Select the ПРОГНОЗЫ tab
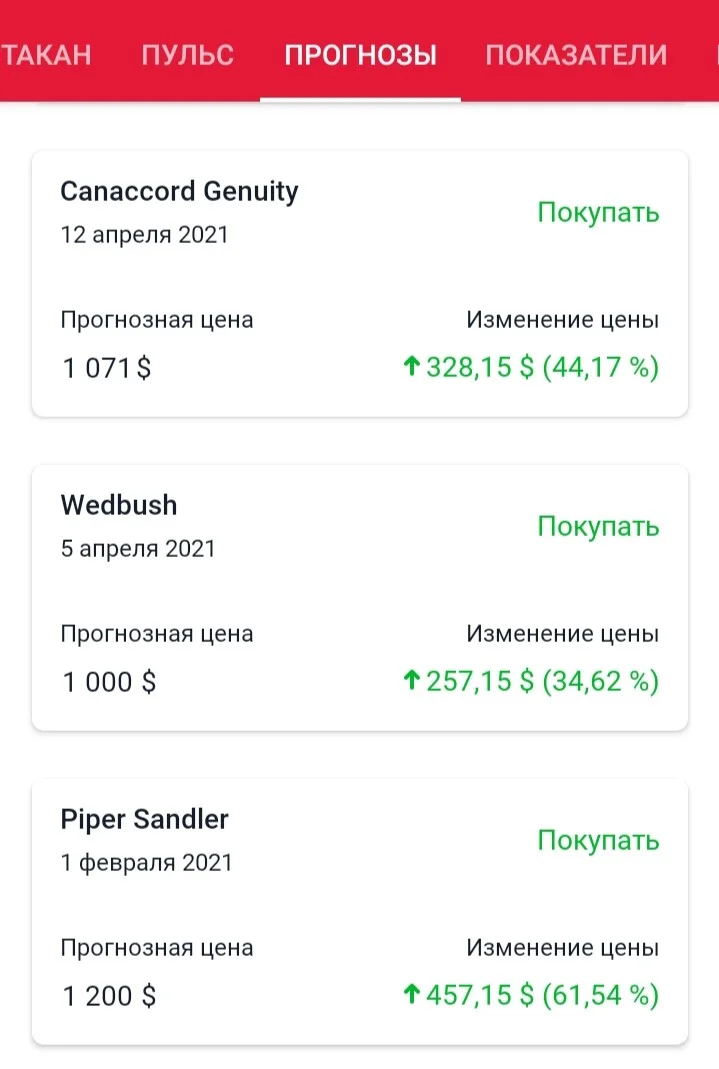 click(x=361, y=55)
